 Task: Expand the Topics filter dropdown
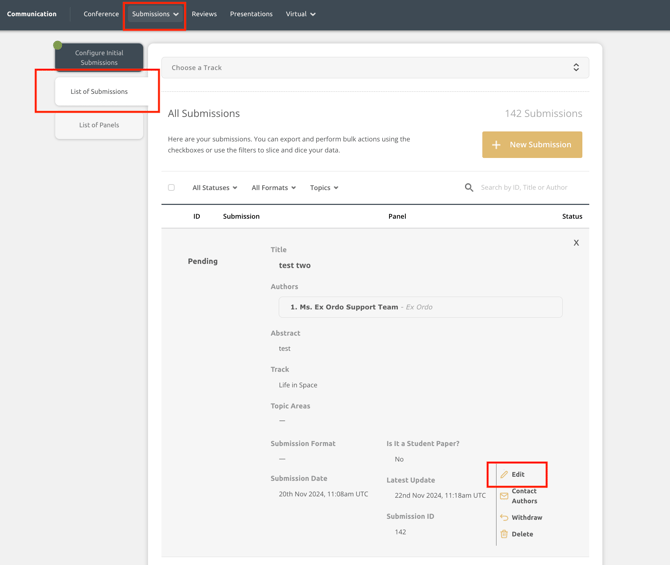point(324,188)
